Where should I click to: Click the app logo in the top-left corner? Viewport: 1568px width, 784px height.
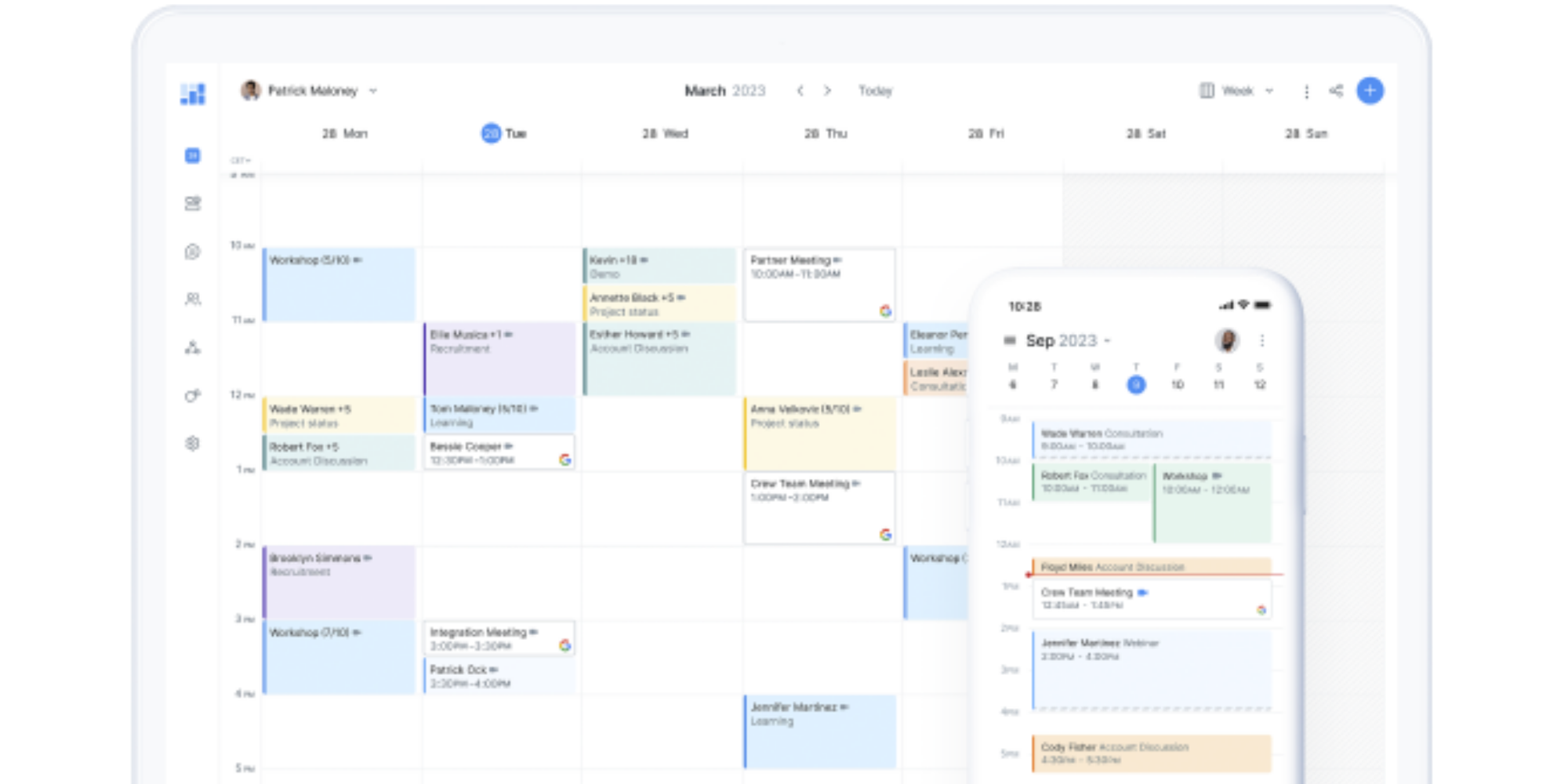tap(192, 94)
